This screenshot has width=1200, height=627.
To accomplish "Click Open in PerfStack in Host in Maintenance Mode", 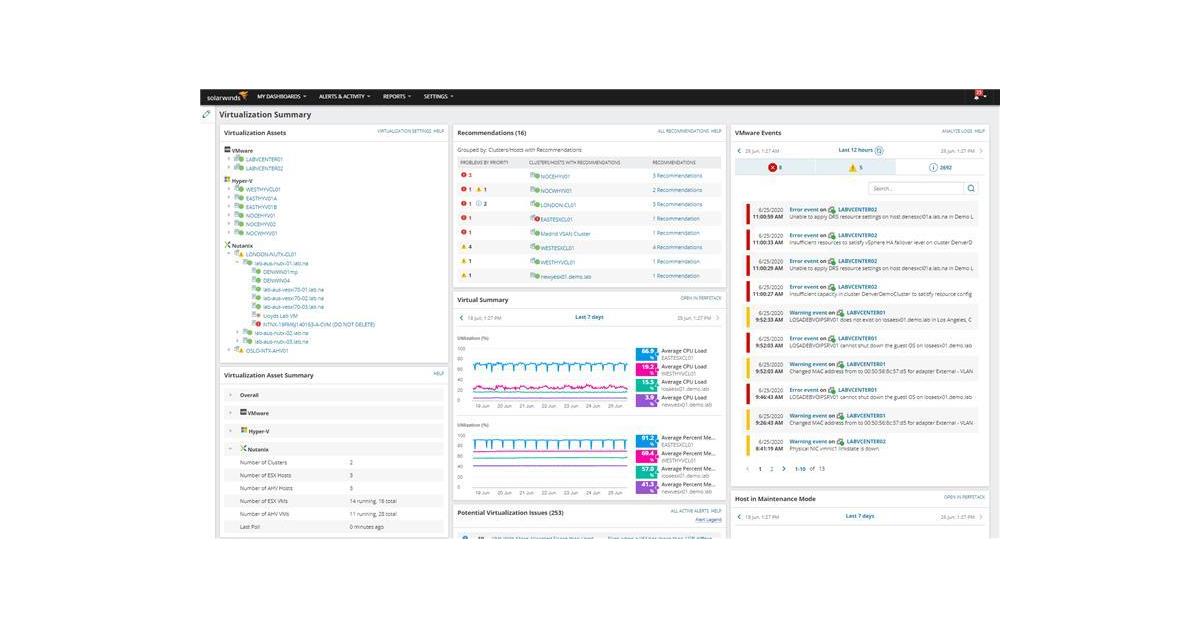I will click(x=964, y=497).
